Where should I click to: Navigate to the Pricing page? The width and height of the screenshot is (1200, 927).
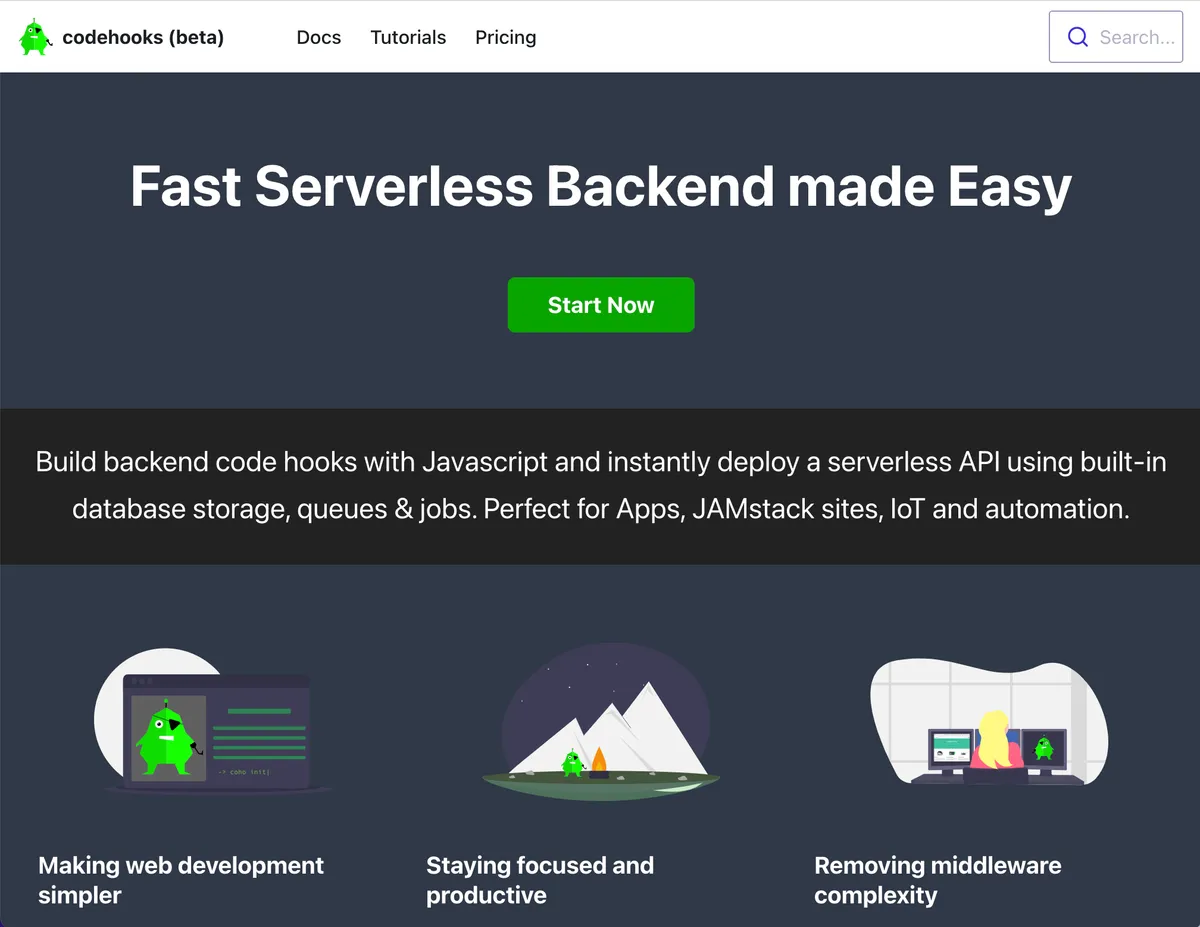(505, 37)
